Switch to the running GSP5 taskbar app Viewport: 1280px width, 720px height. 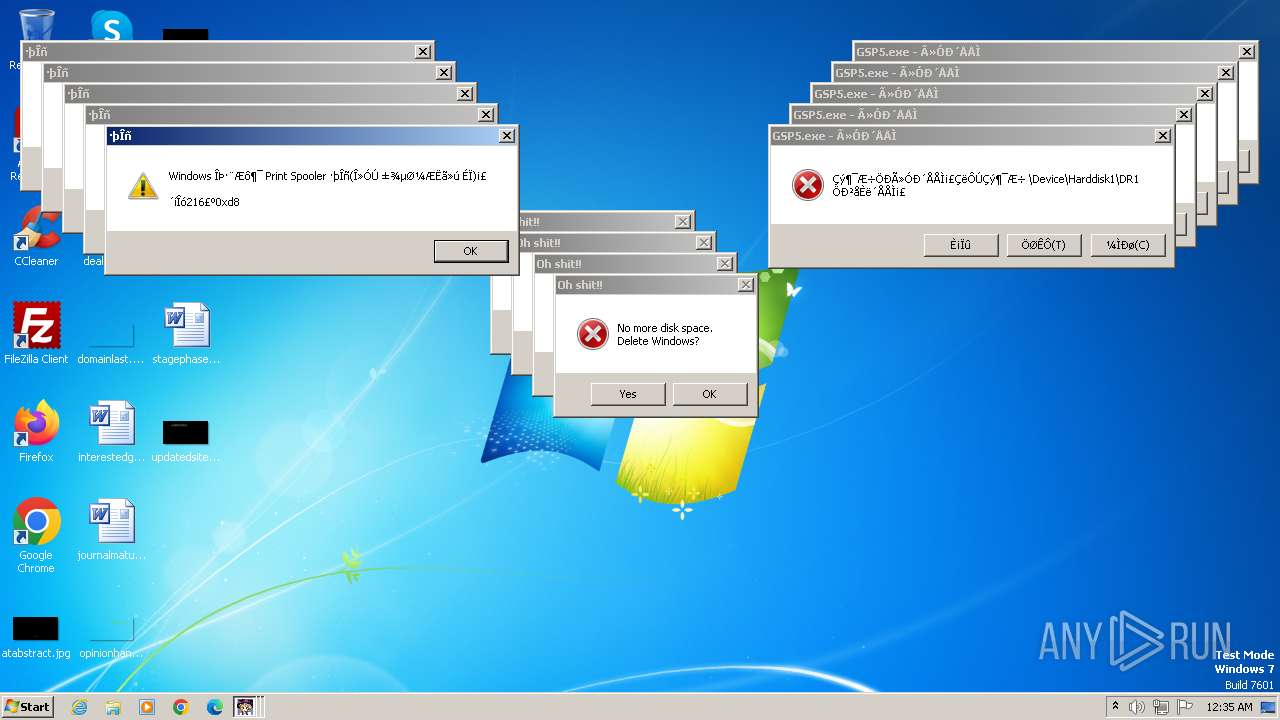pyautogui.click(x=245, y=707)
